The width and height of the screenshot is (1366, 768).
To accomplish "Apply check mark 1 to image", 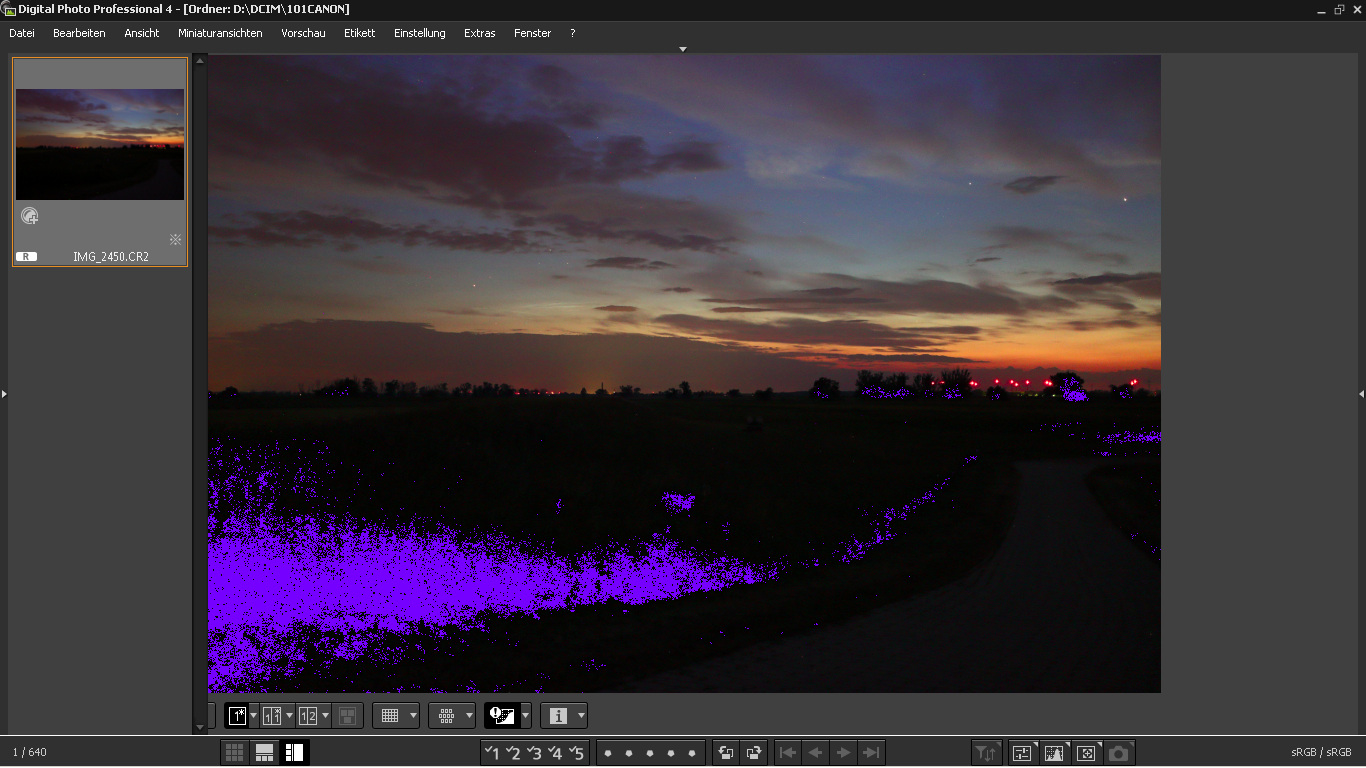I will pos(492,753).
